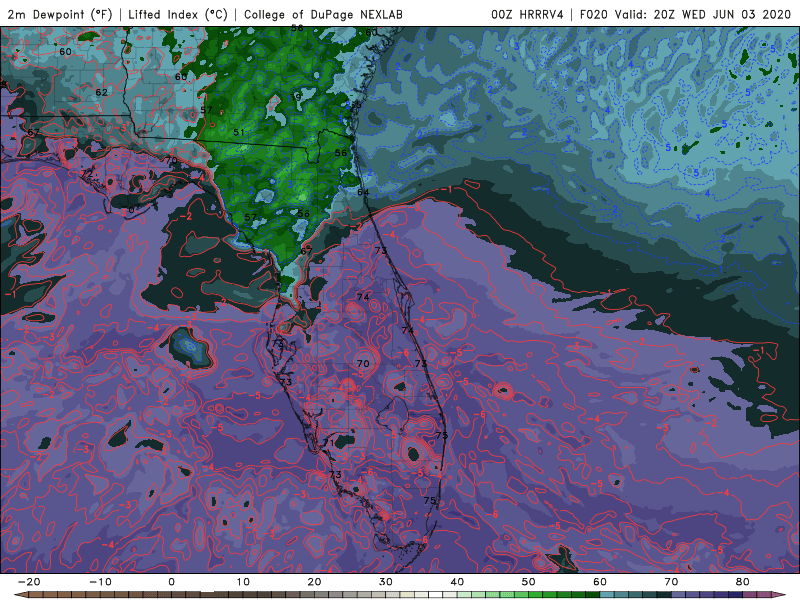The image size is (800, 600).
Task: Click the 30 label on the color scale
Action: coord(386,582)
